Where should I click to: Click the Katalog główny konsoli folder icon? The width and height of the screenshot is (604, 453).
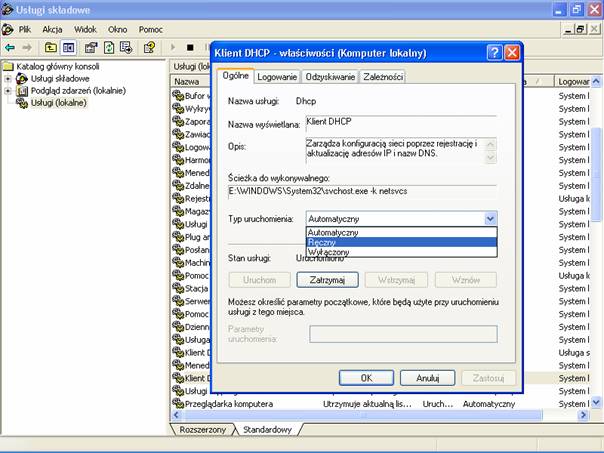click(8, 67)
